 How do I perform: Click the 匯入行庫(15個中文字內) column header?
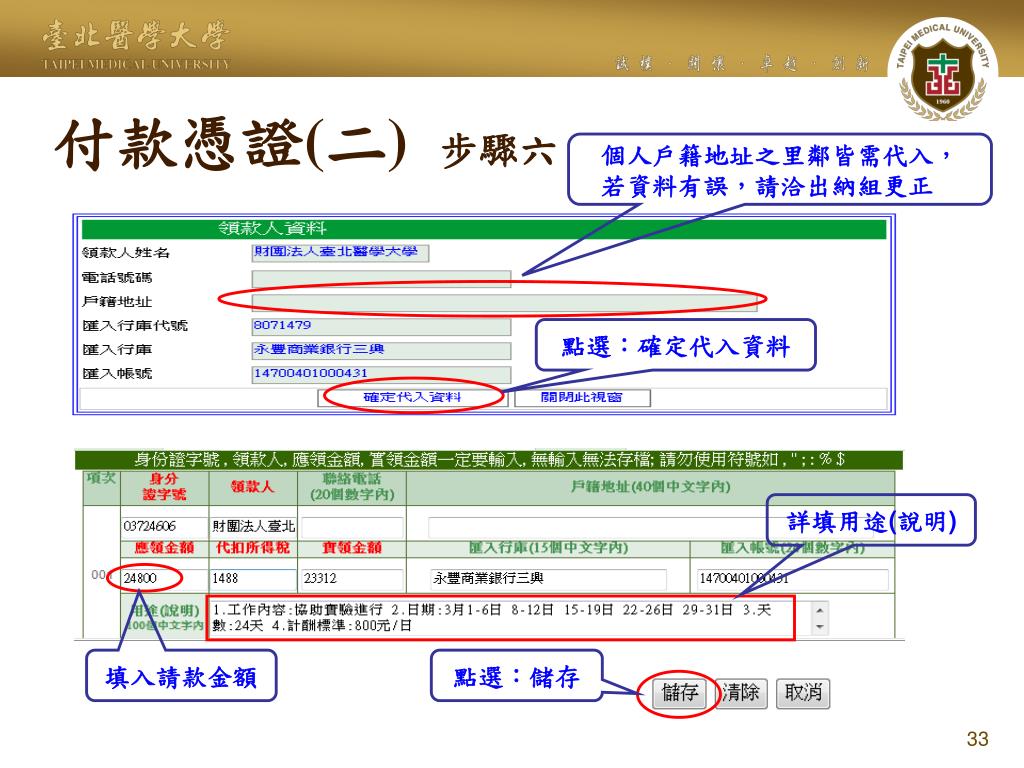[549, 548]
